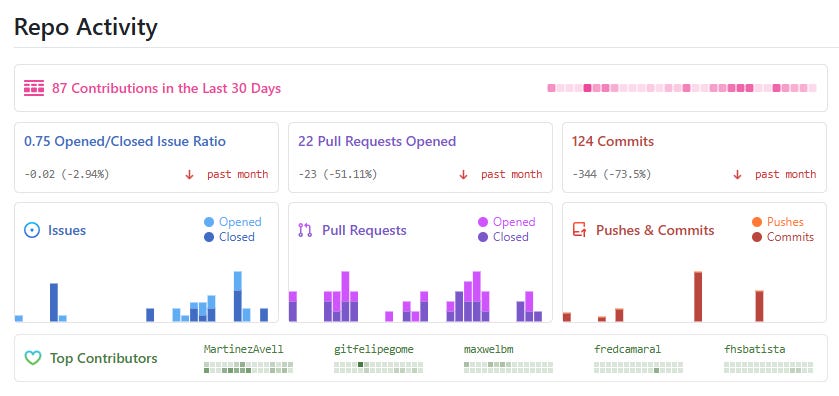Click the Top Contributors label
Image resolution: width=839 pixels, height=396 pixels.
pos(104,358)
